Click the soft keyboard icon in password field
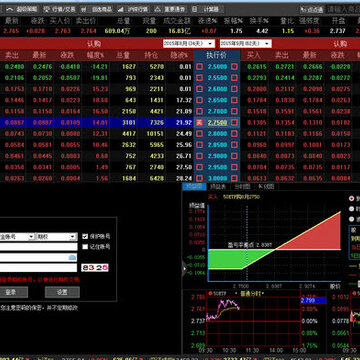This screenshot has height=360, width=360. point(72,257)
